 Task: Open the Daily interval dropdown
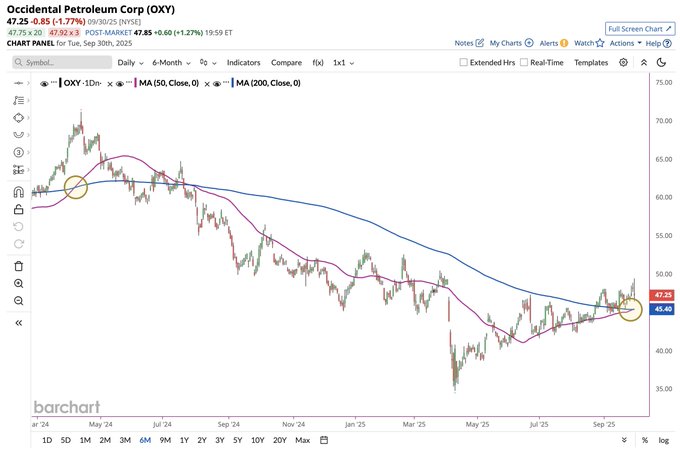[129, 62]
